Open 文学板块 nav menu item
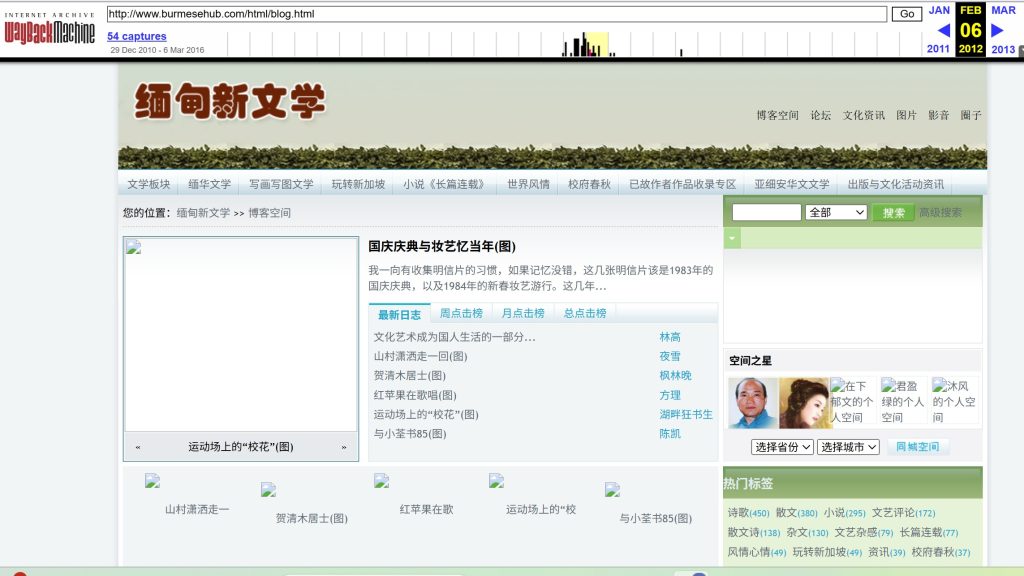This screenshot has height=576, width=1024. pos(148,184)
